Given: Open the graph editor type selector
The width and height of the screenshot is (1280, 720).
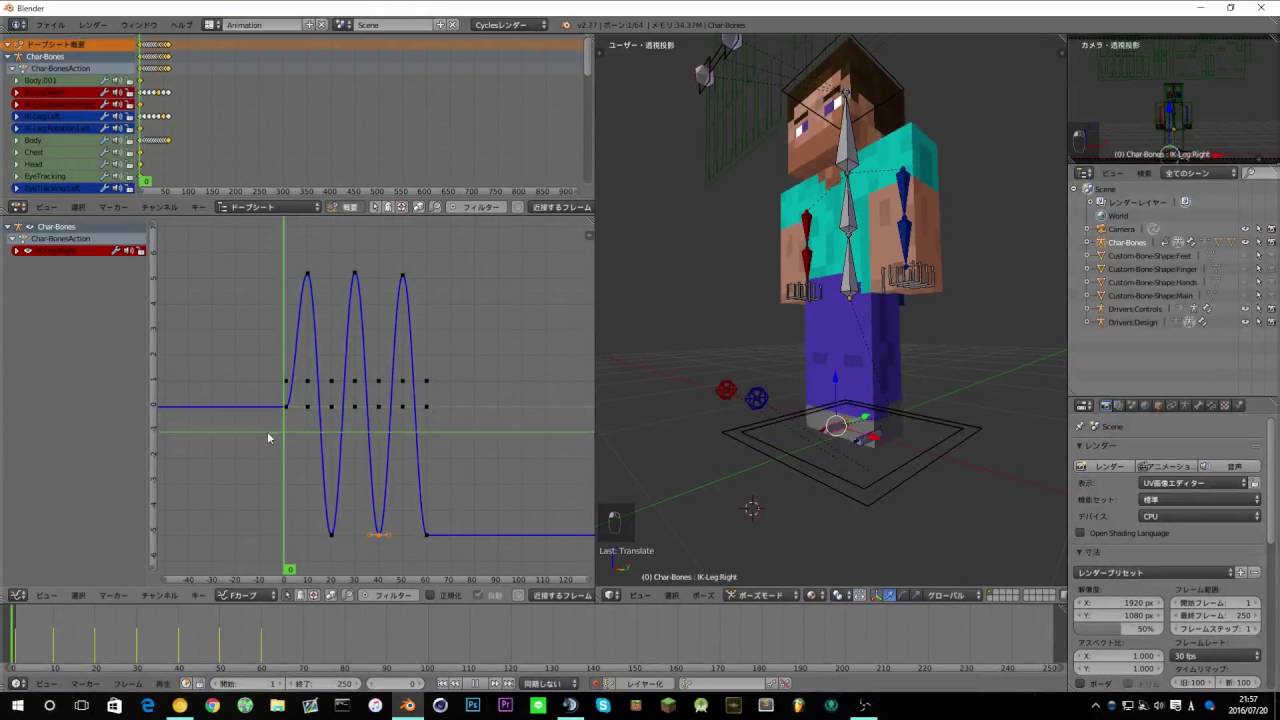Looking at the screenshot, I should click(18, 595).
